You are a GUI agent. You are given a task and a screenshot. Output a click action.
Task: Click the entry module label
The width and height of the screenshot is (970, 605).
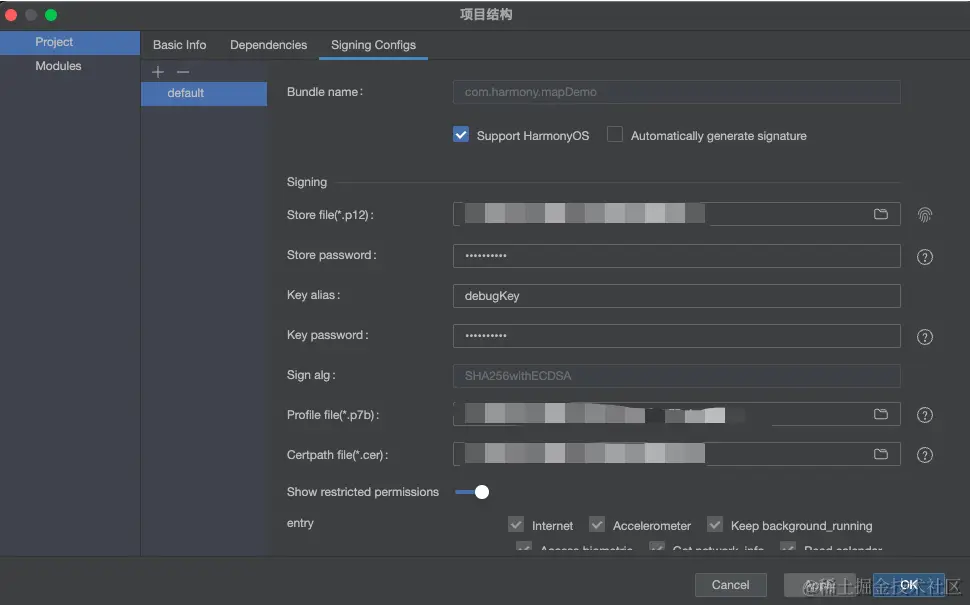coord(300,523)
